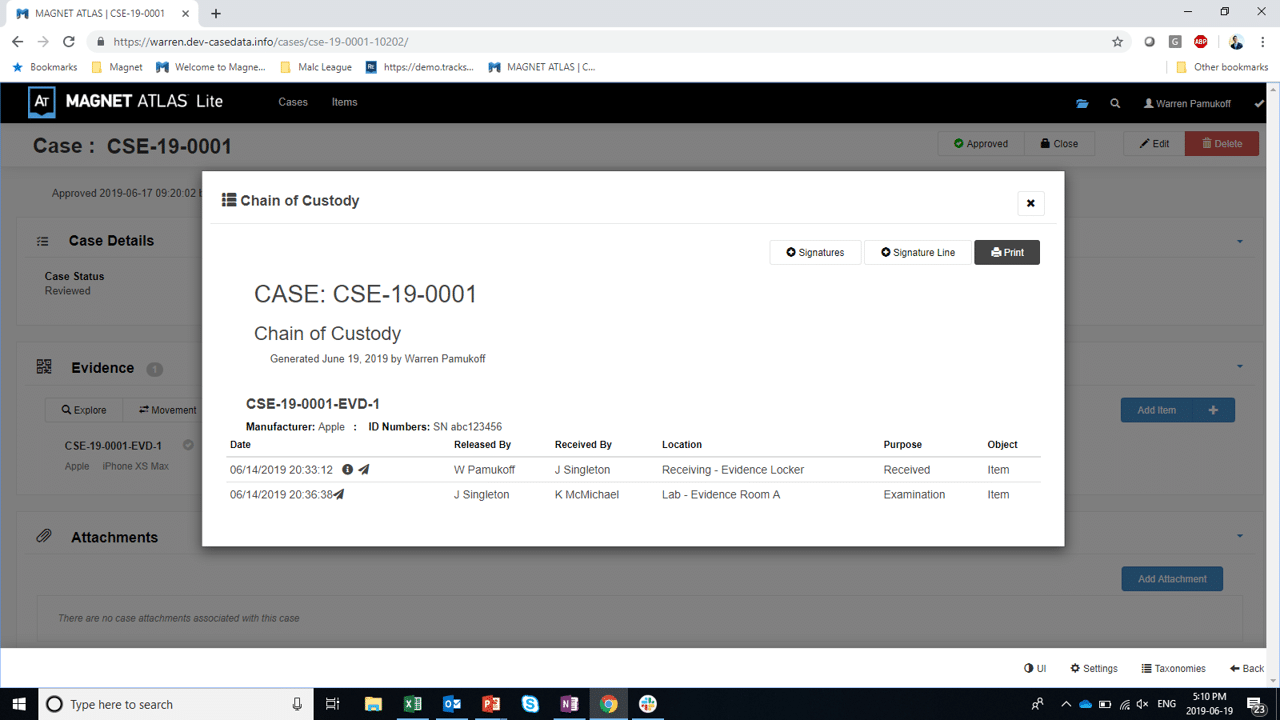Open the Items menu

[x=345, y=102]
